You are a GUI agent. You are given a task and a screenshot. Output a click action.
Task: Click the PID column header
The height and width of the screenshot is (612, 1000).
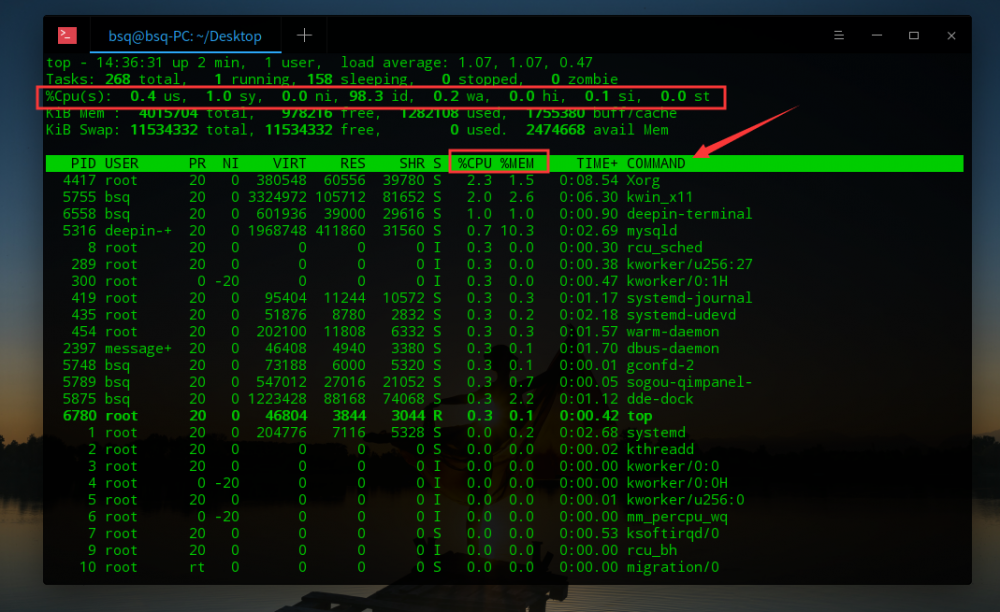click(x=84, y=163)
